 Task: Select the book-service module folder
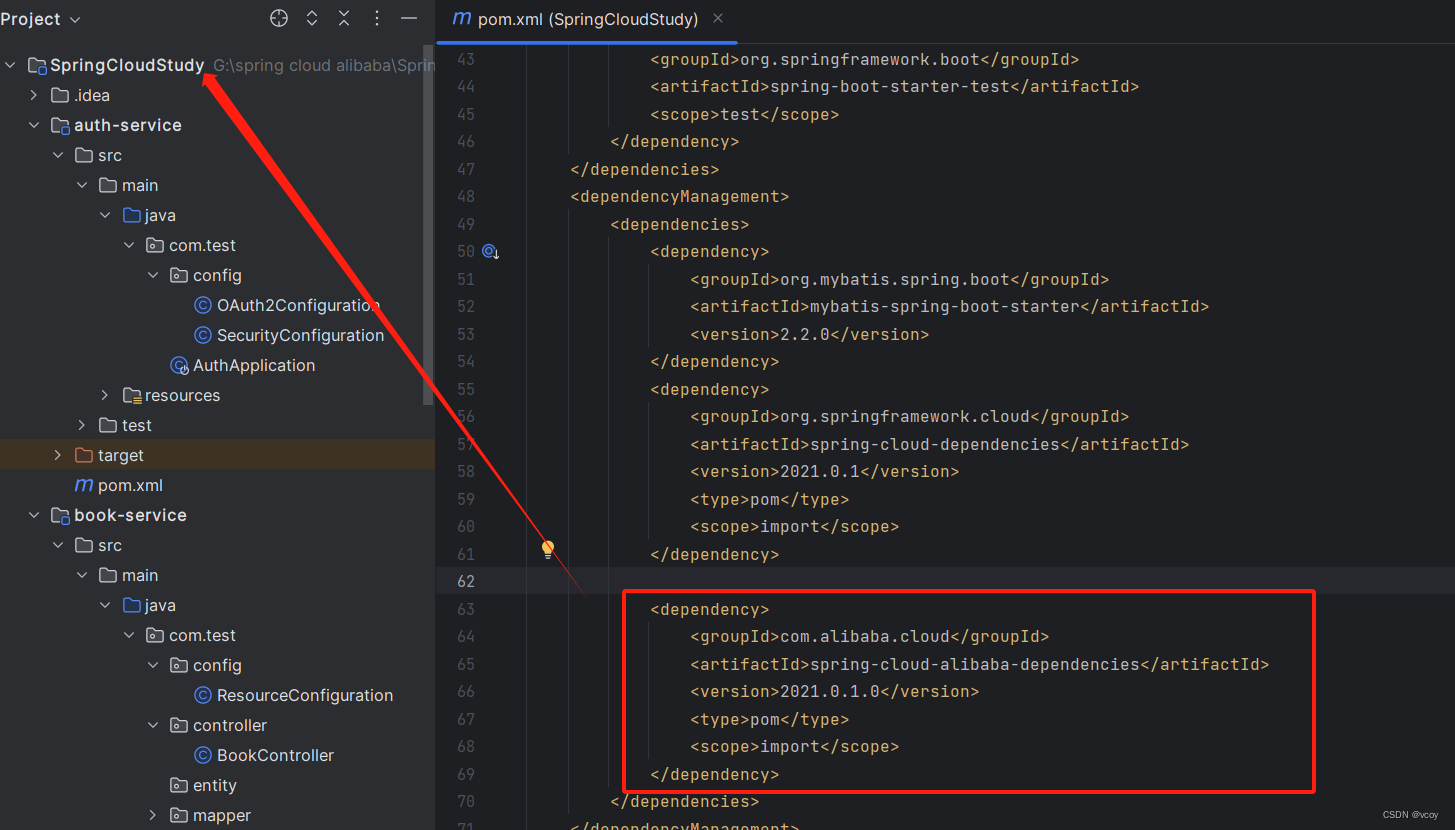click(x=130, y=515)
